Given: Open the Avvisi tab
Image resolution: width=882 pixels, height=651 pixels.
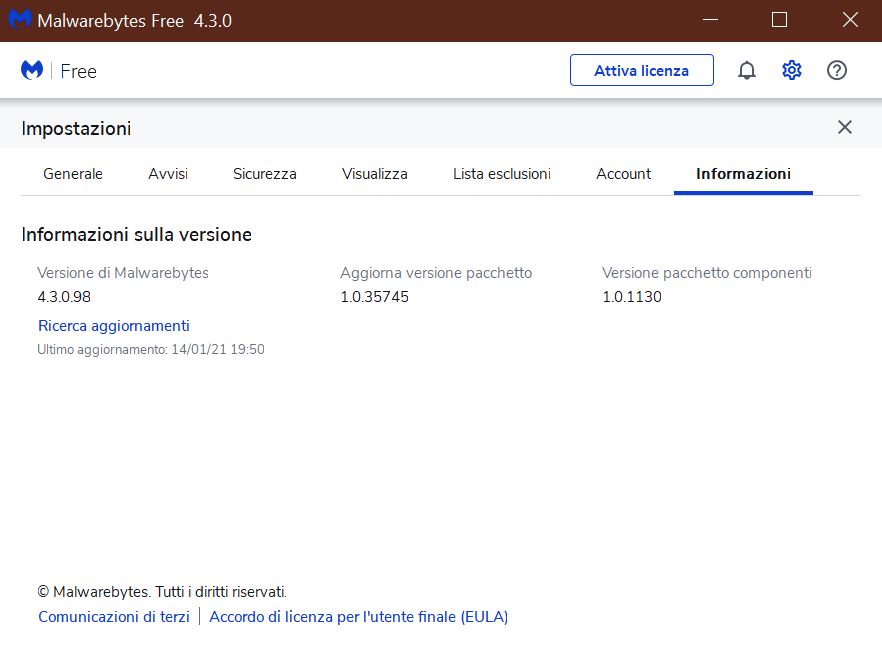Looking at the screenshot, I should coord(168,174).
